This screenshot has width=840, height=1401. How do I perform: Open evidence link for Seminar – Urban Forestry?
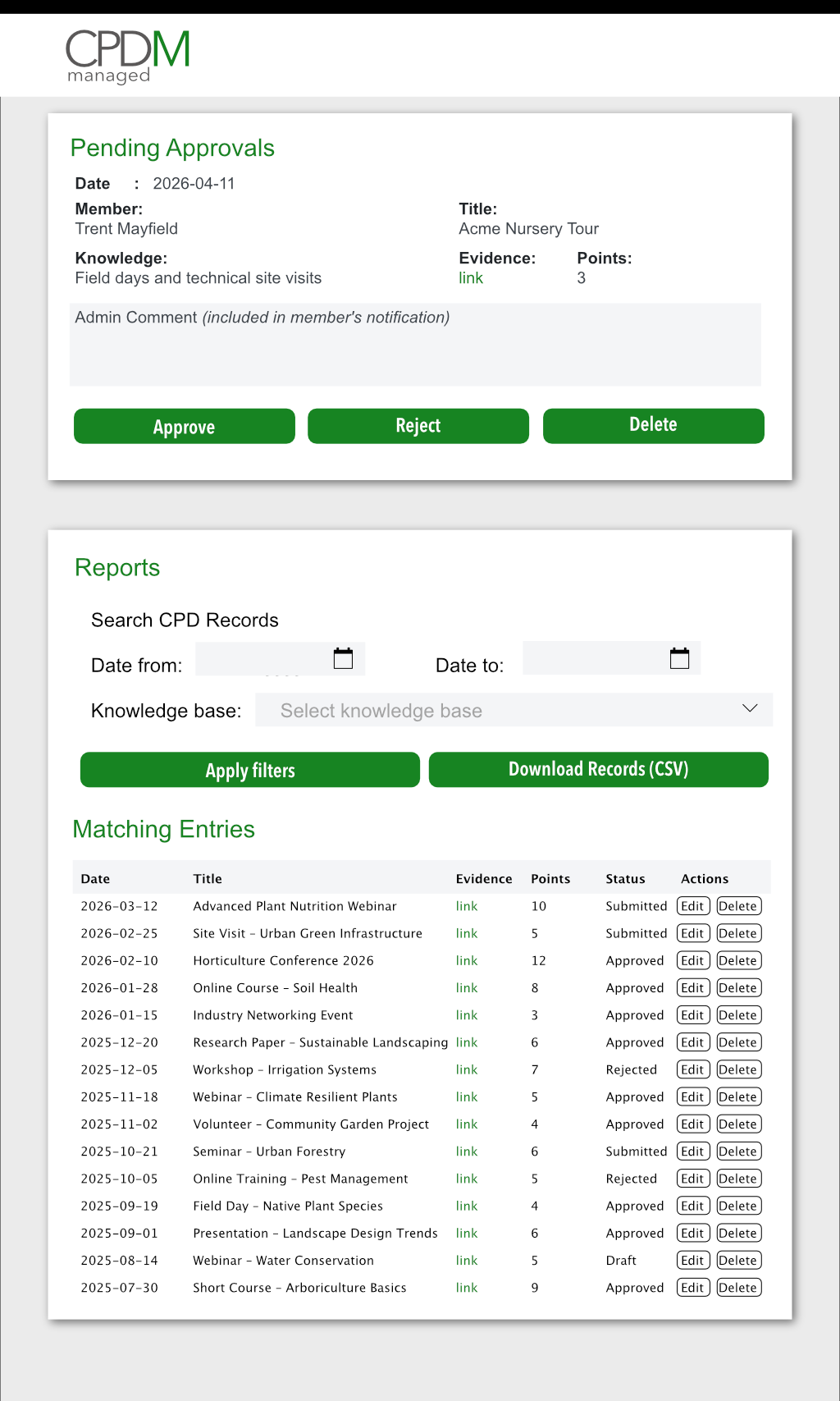coord(467,1151)
